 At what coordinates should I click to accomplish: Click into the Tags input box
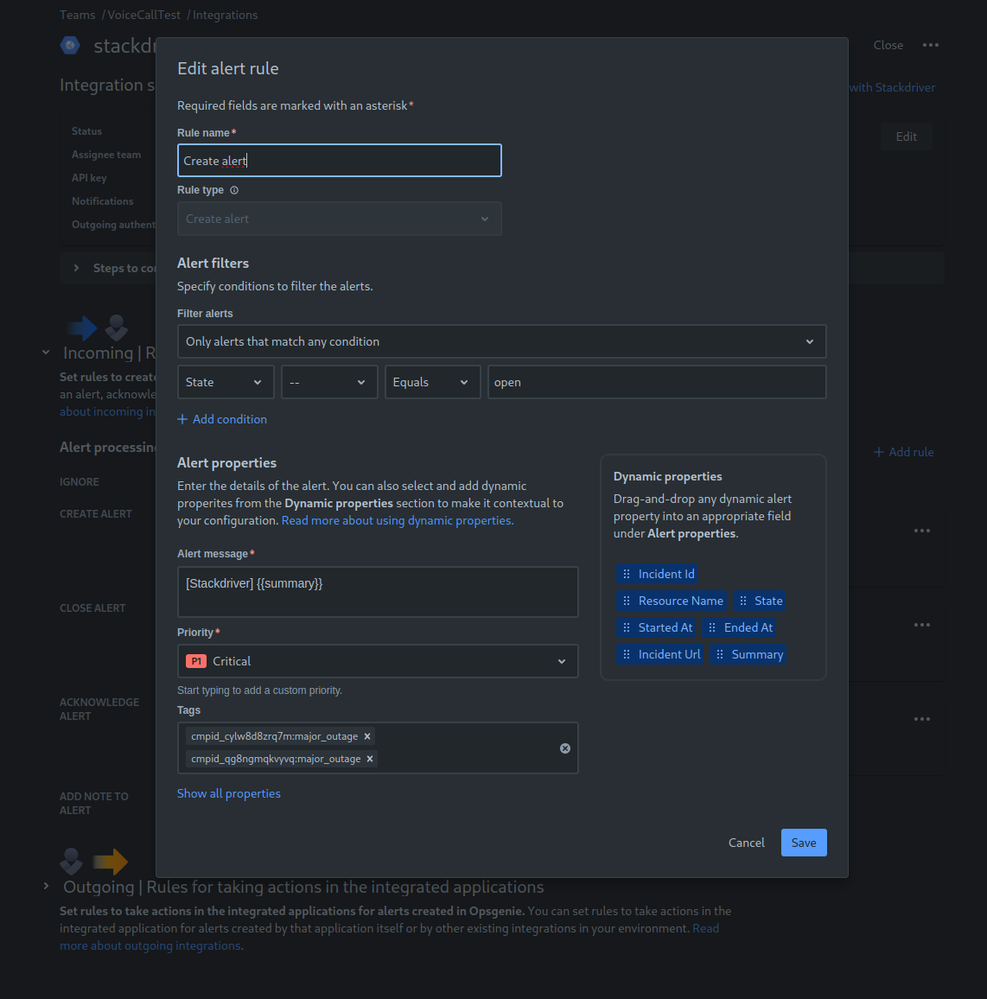tap(378, 748)
